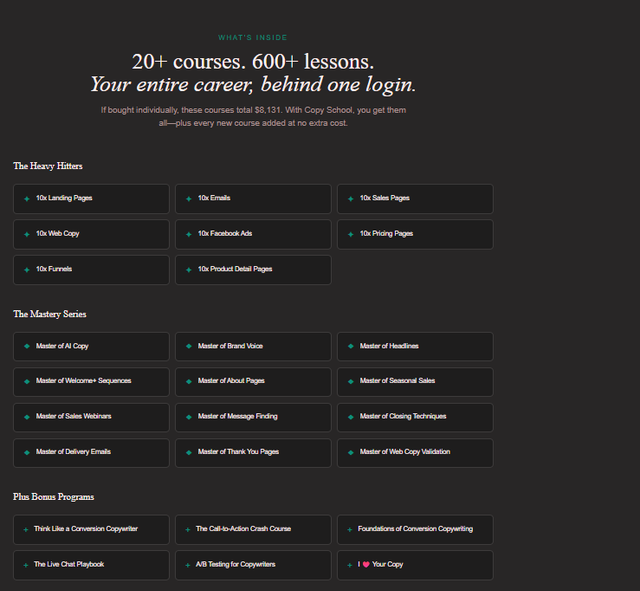Select the Master of Sales Webinars text
The height and width of the screenshot is (591, 640).
(x=73, y=416)
